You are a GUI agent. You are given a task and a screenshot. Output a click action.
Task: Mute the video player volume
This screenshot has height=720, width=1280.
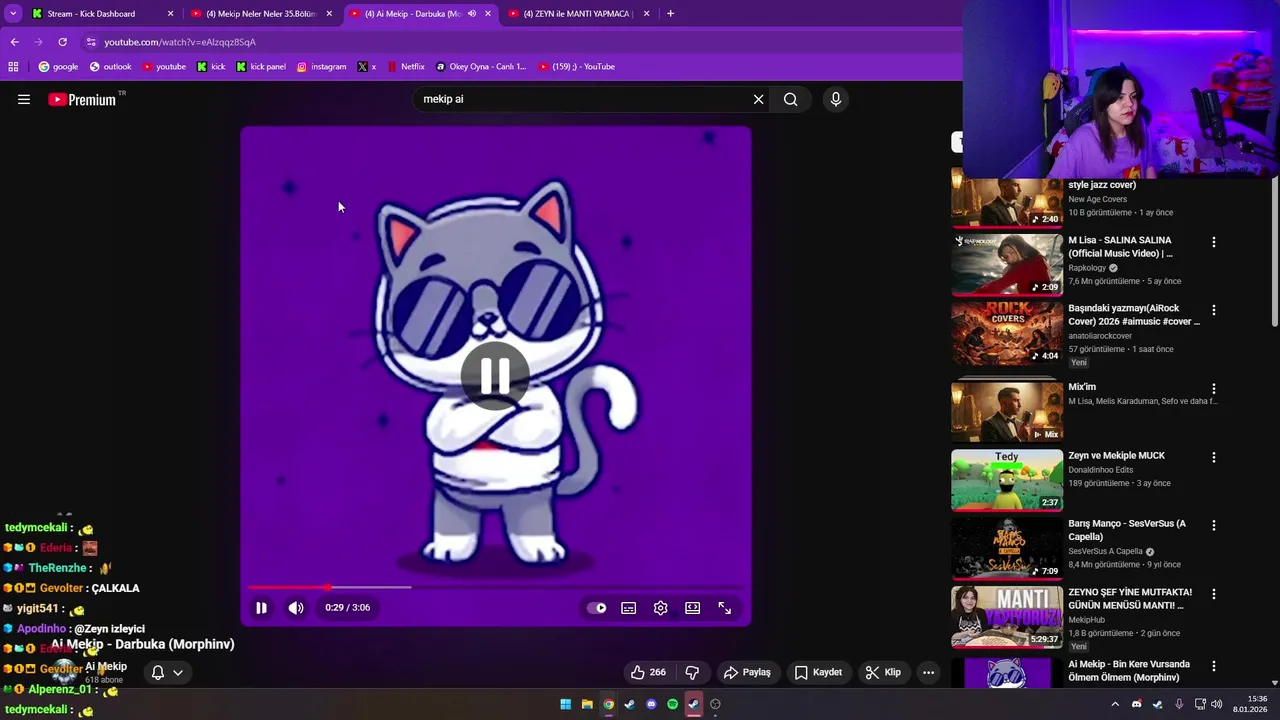pos(296,607)
